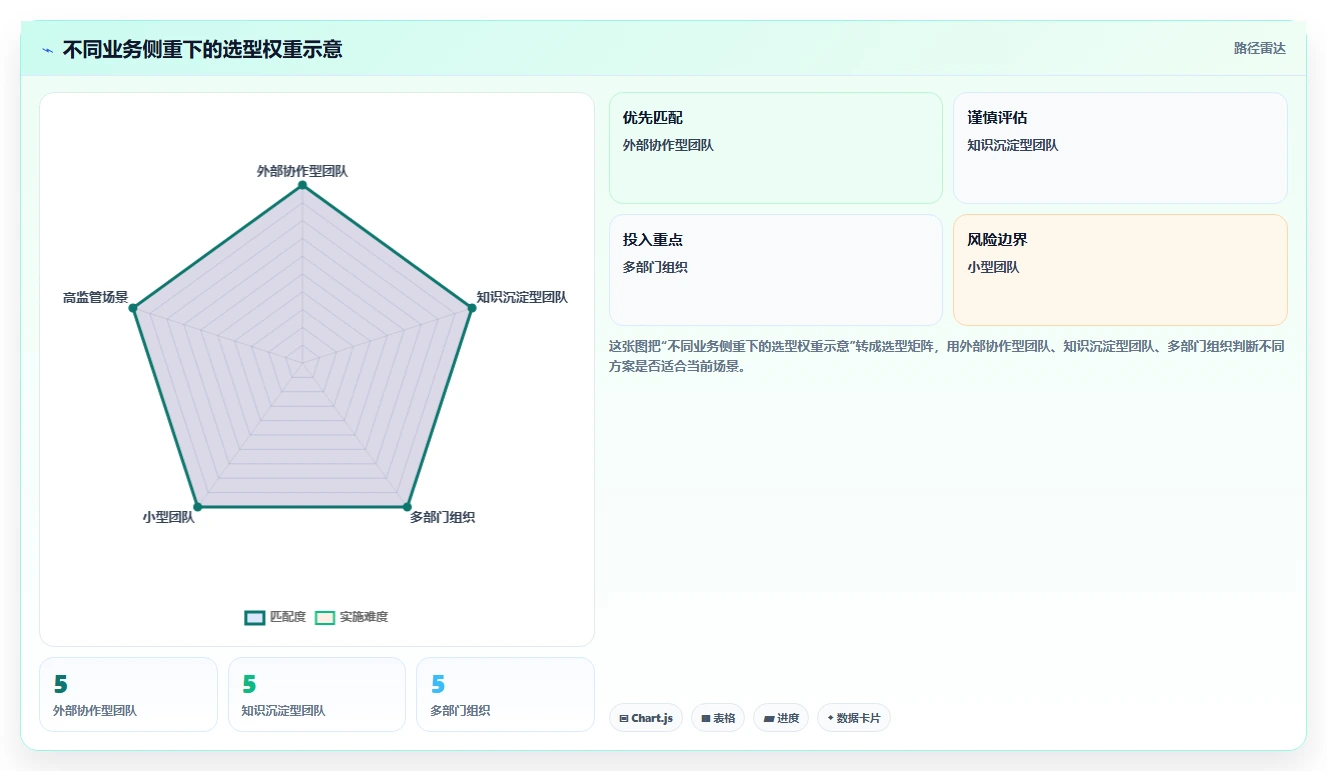
Task: Click the 知识沉淀型团队 radar axis label
Action: tap(522, 297)
